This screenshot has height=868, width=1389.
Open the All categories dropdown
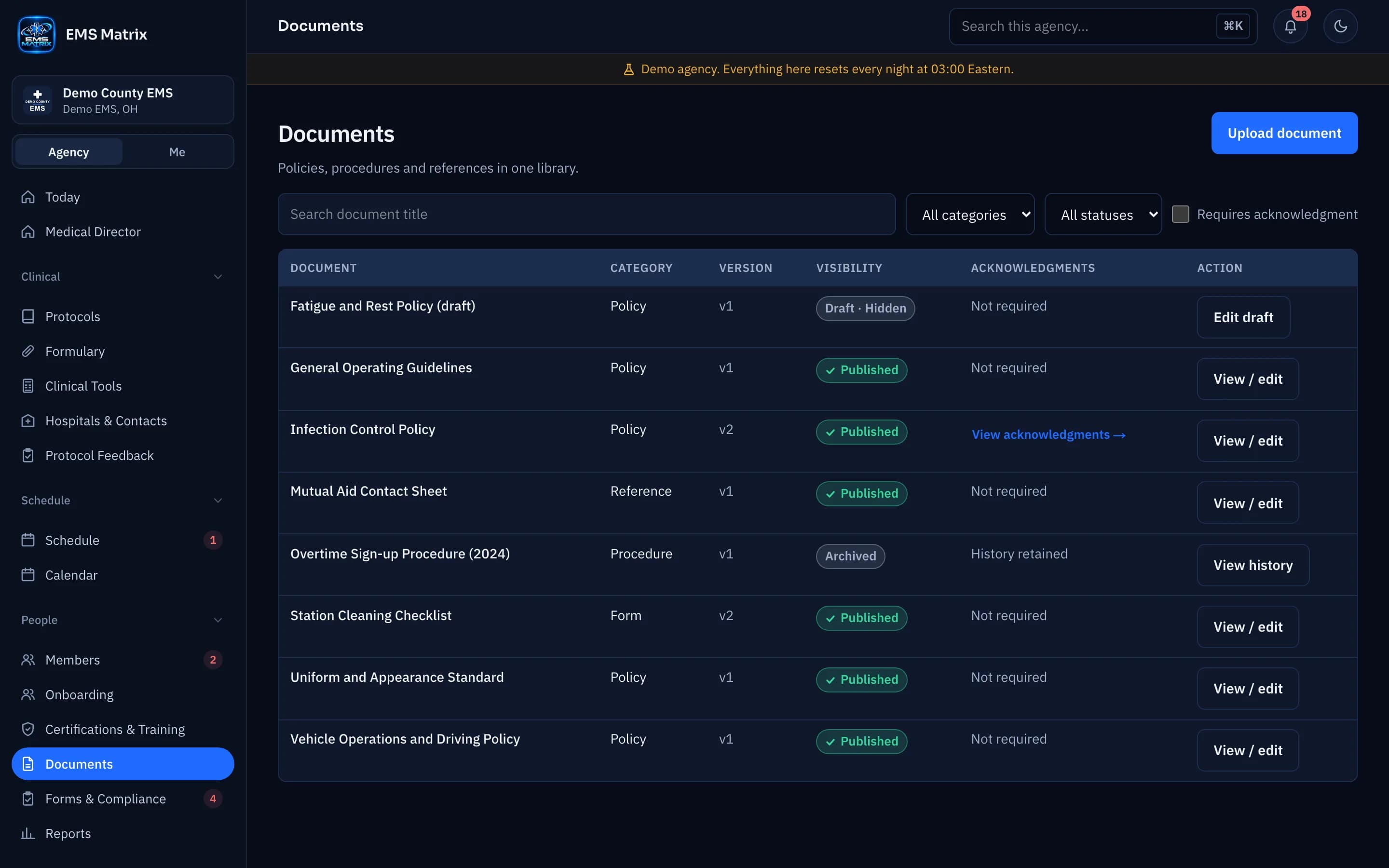pyautogui.click(x=970, y=214)
